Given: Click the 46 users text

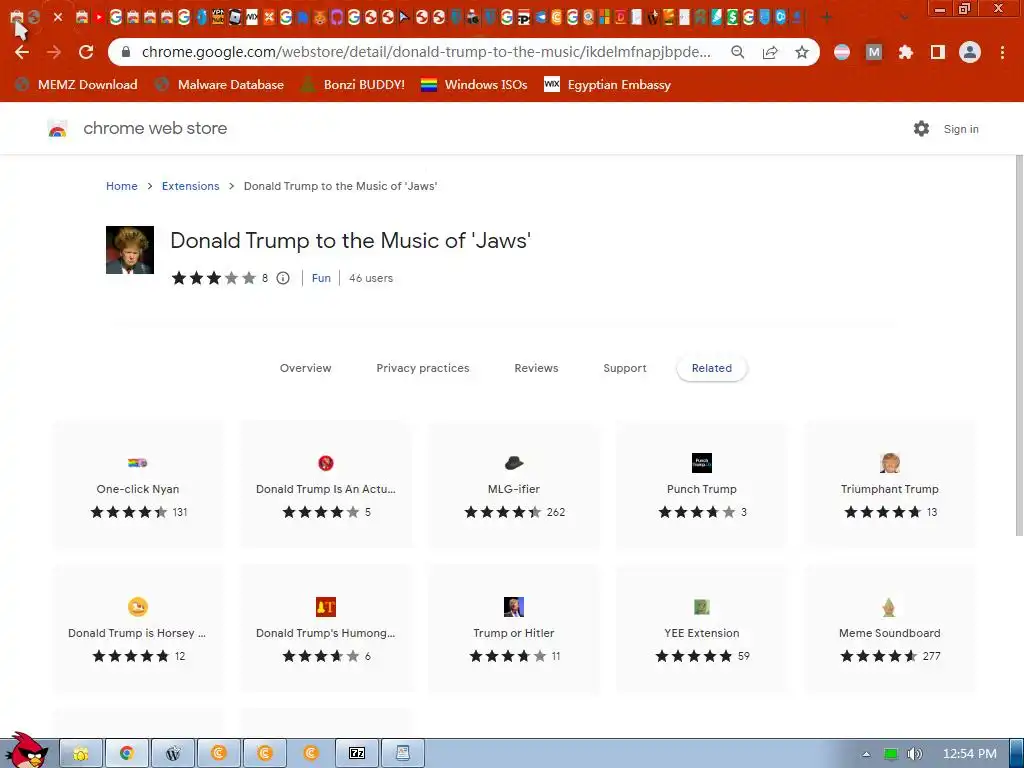Looking at the screenshot, I should tap(371, 278).
